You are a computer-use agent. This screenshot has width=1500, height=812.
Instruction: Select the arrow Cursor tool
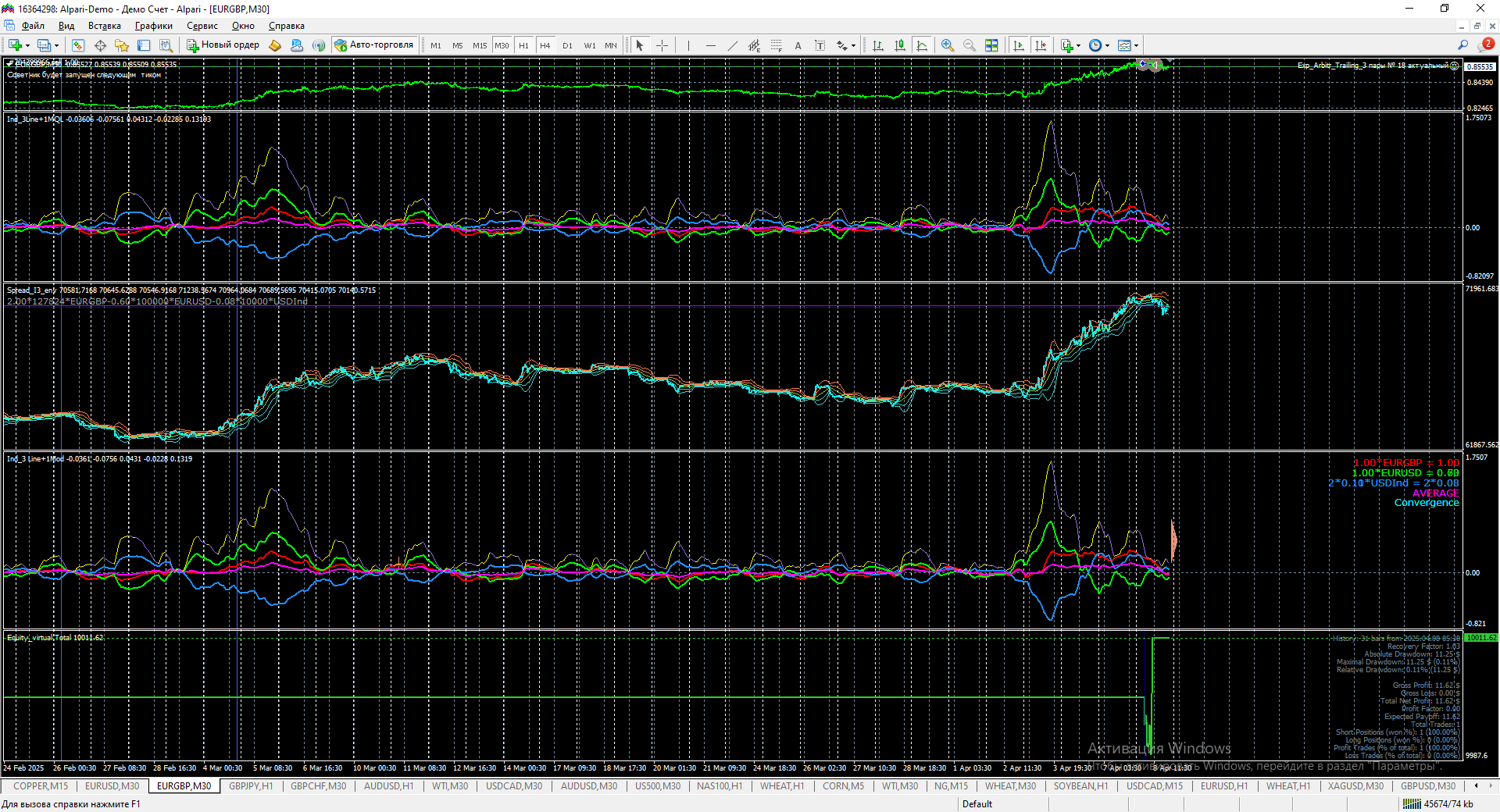click(640, 45)
